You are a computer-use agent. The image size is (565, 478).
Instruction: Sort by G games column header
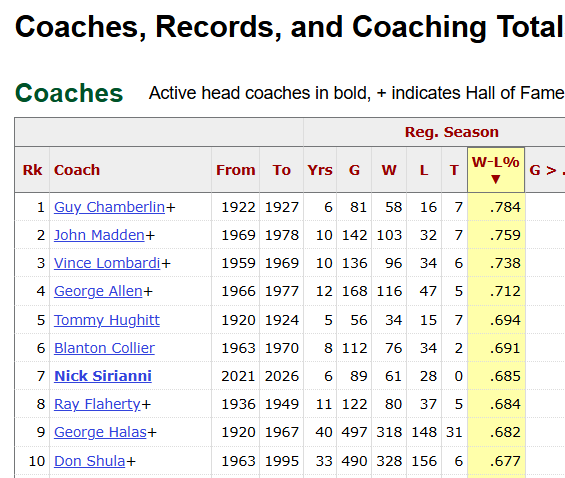(x=354, y=170)
